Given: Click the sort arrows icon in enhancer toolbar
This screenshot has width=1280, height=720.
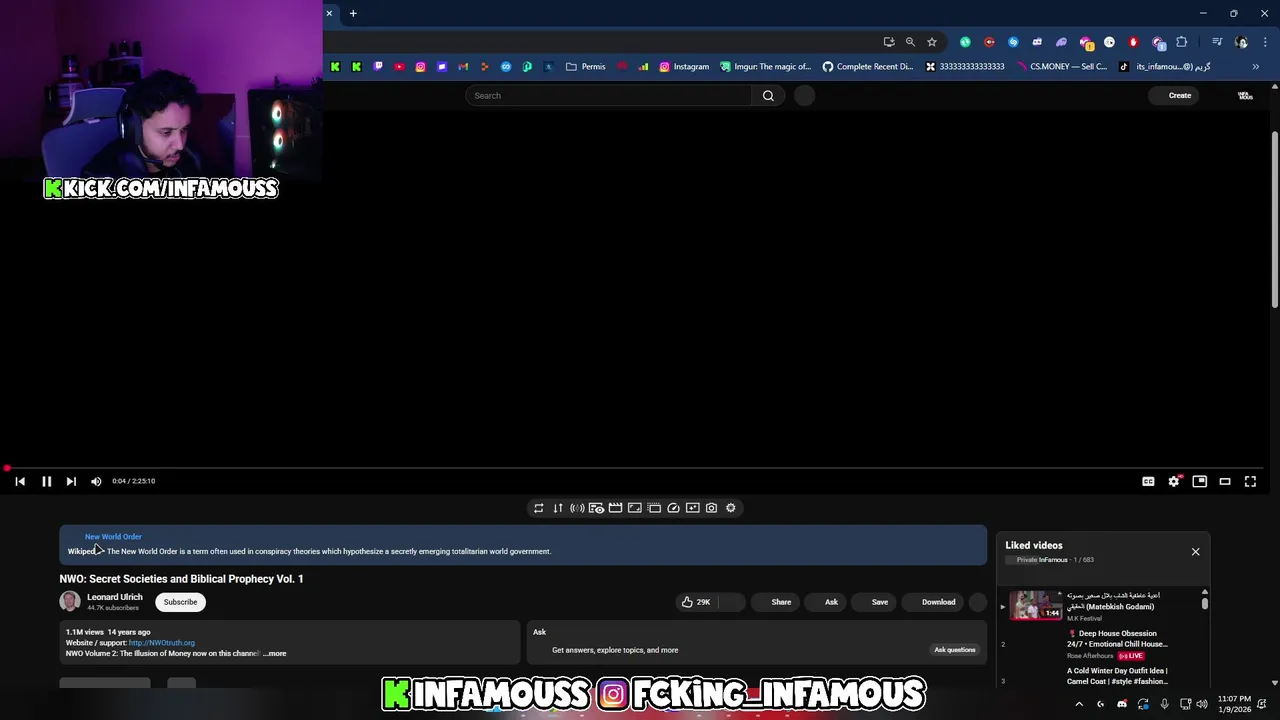Looking at the screenshot, I should (558, 508).
